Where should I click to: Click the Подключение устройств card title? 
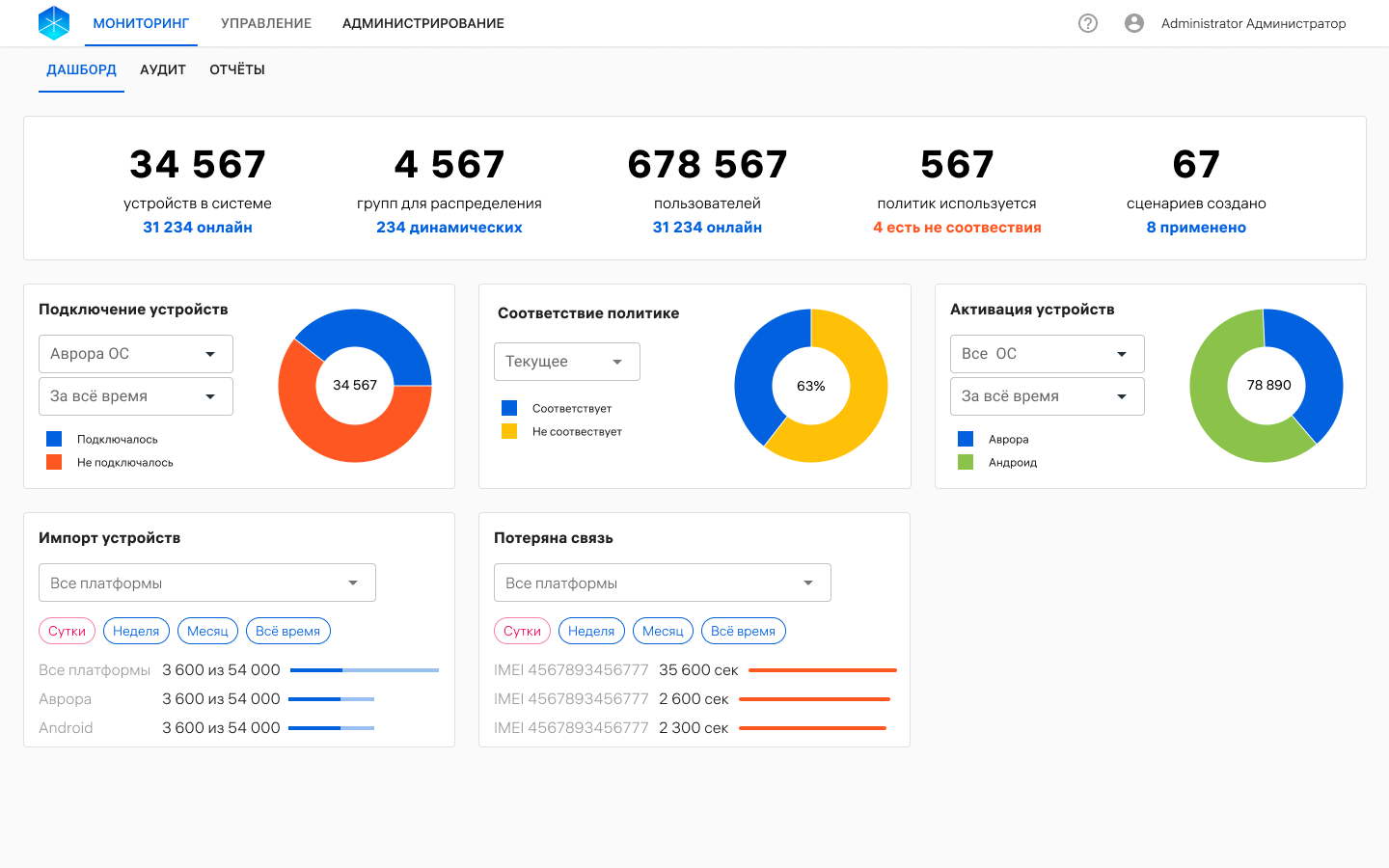[133, 310]
